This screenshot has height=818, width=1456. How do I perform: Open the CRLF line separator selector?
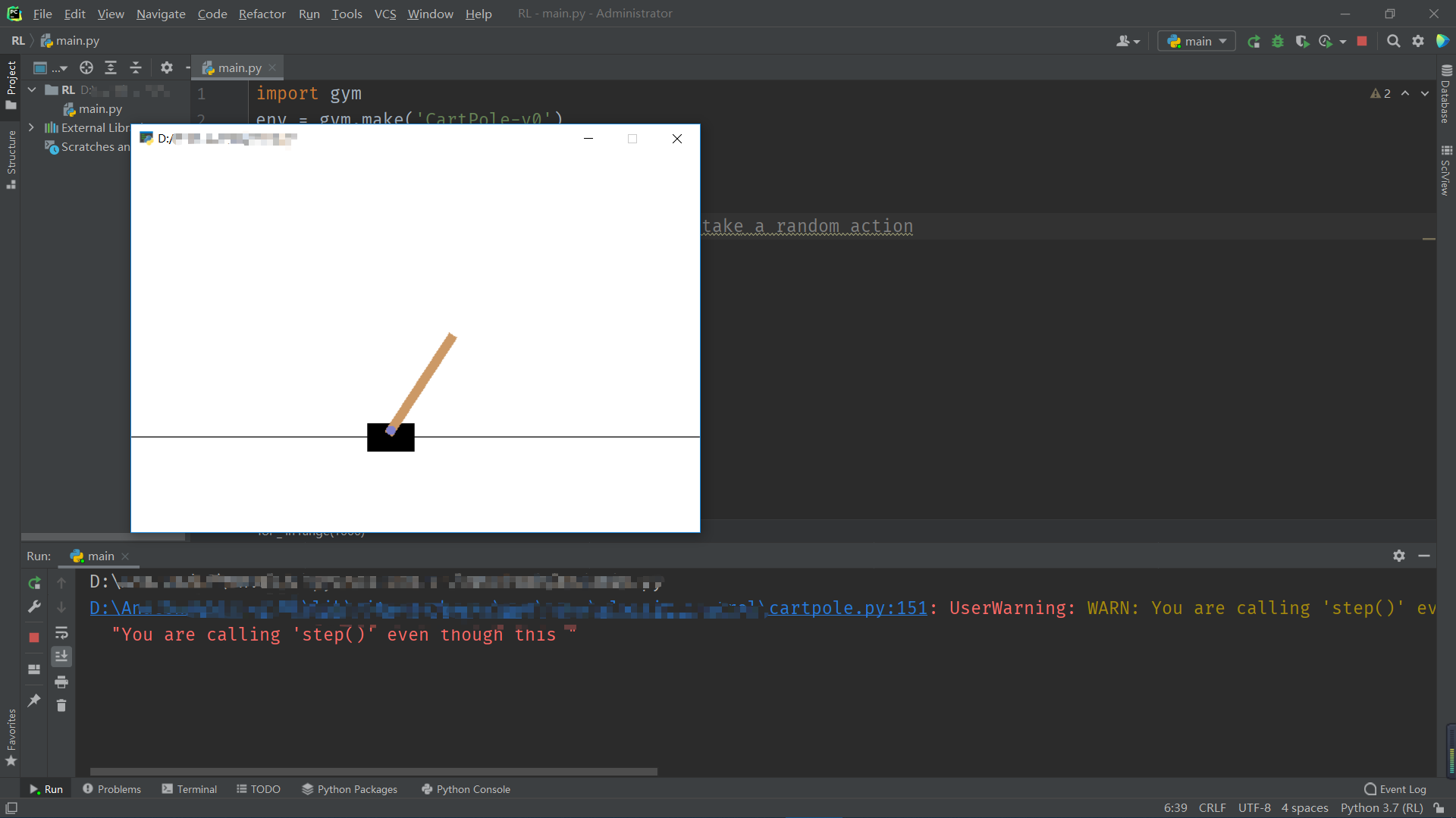pyautogui.click(x=1212, y=808)
